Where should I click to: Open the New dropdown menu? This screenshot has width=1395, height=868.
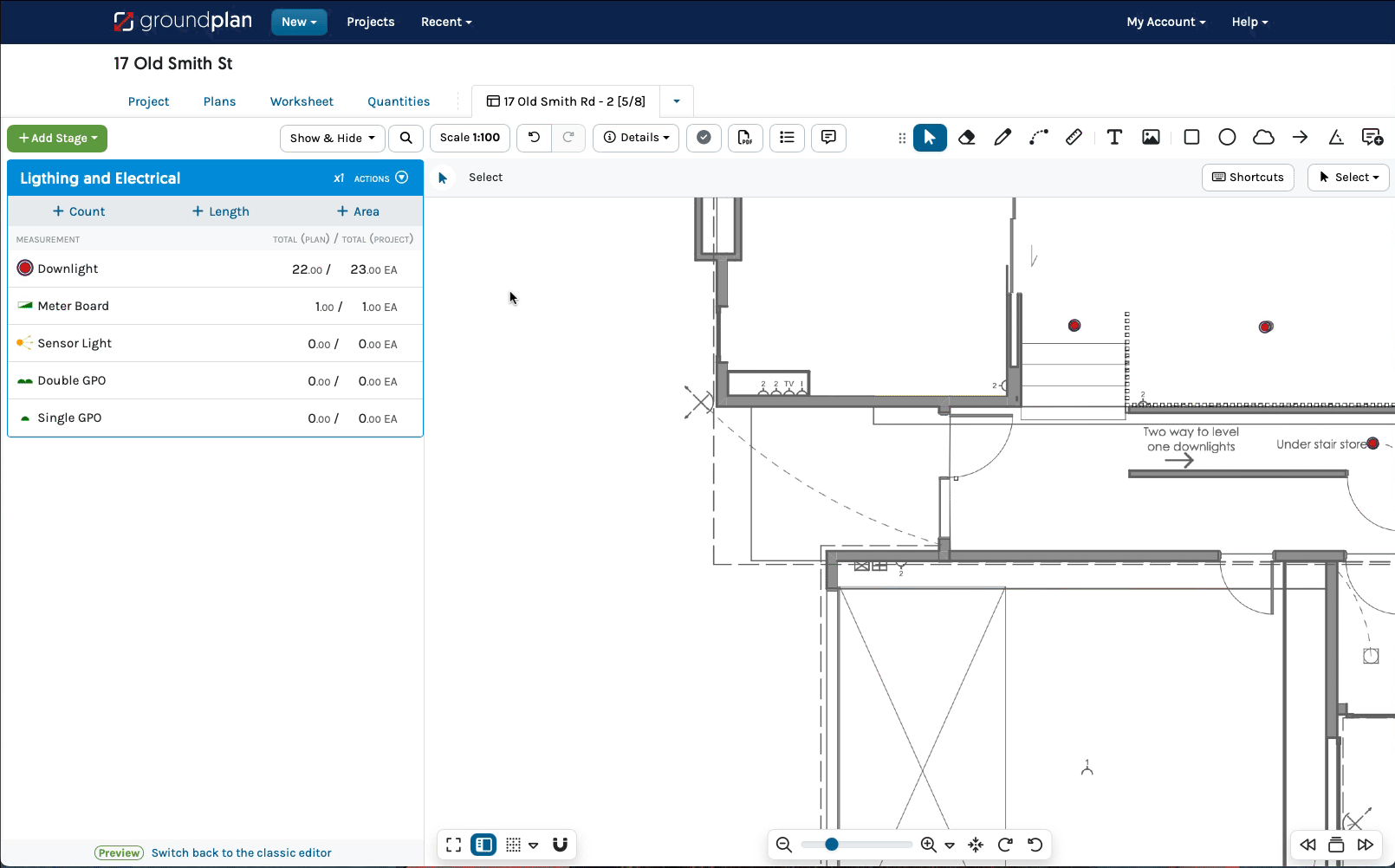(x=299, y=22)
